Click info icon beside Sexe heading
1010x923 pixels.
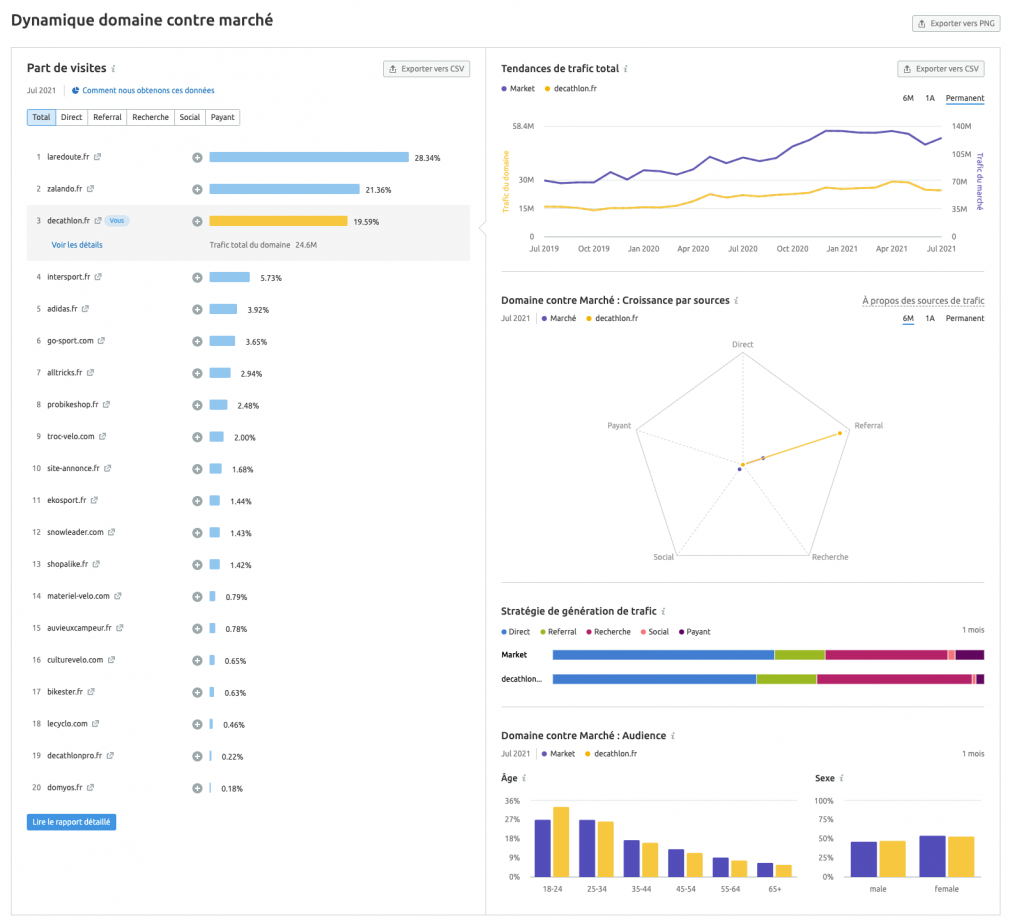[842, 778]
